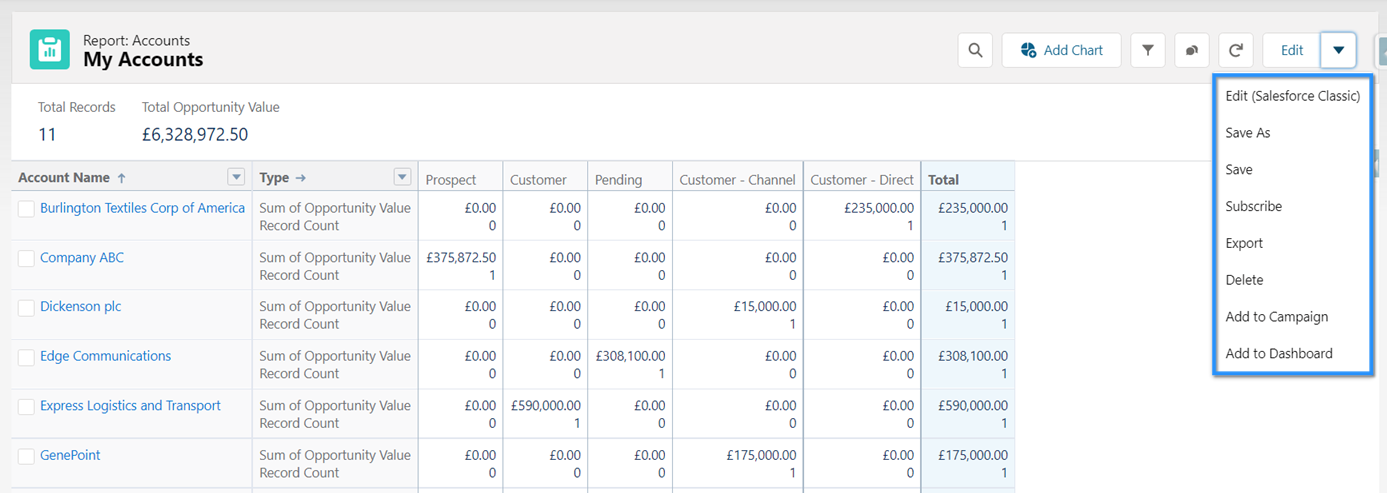The width and height of the screenshot is (1387, 493).
Task: Open the filter funnel icon
Action: coord(1148,50)
